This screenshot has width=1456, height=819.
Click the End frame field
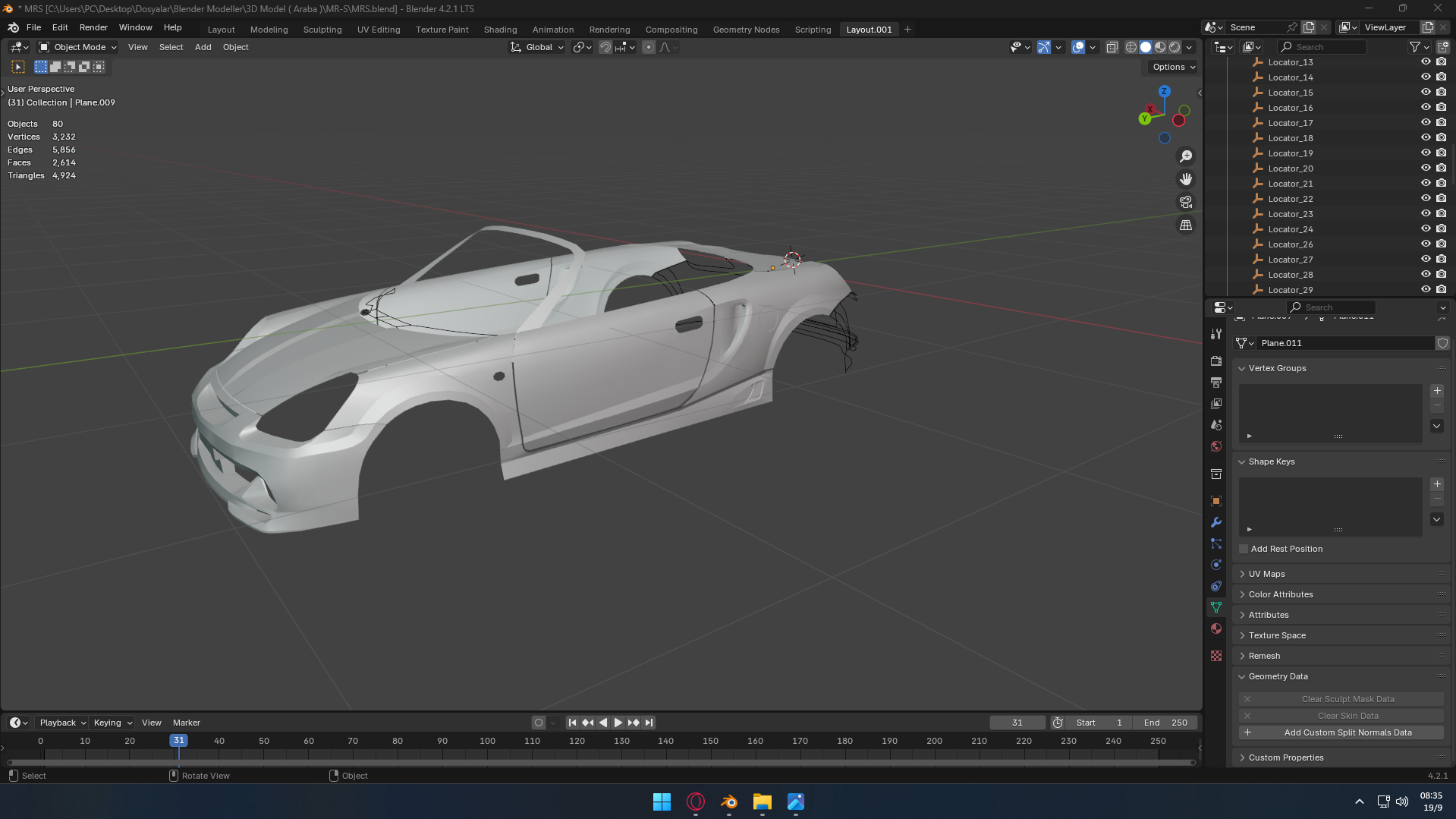(x=1167, y=723)
